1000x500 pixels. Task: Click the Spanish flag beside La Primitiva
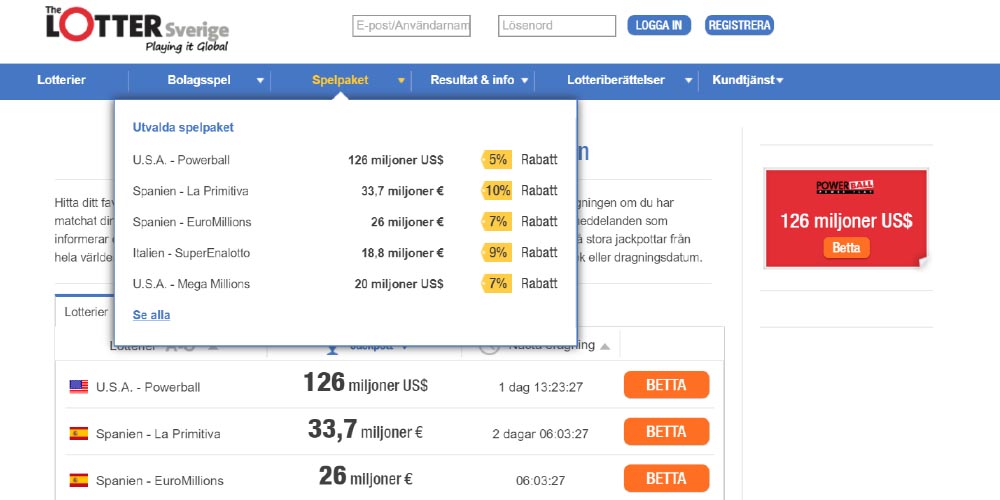click(78, 434)
